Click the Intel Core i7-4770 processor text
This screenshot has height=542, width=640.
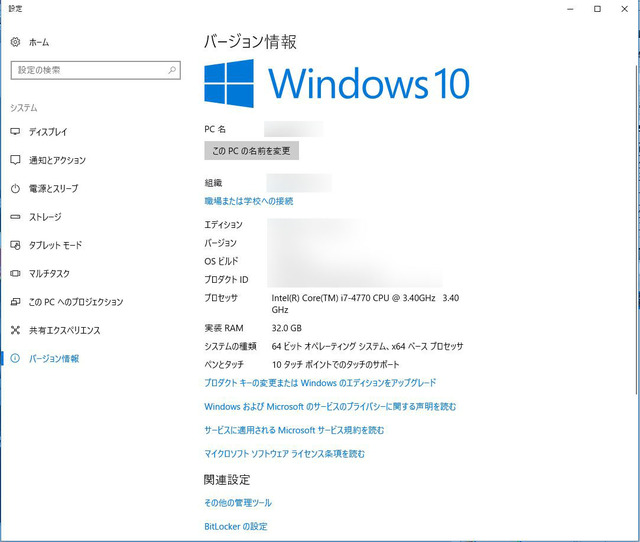pyautogui.click(x=365, y=304)
